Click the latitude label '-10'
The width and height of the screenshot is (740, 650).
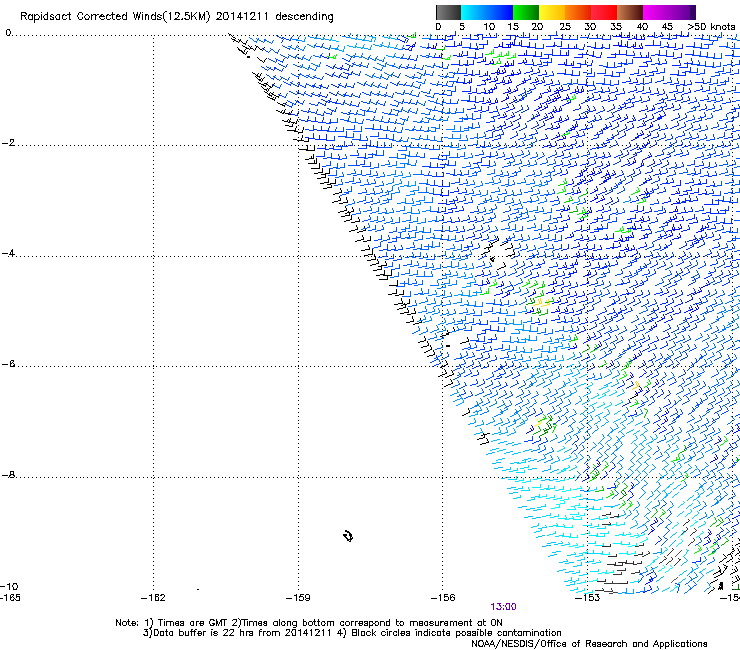[x=9, y=586]
